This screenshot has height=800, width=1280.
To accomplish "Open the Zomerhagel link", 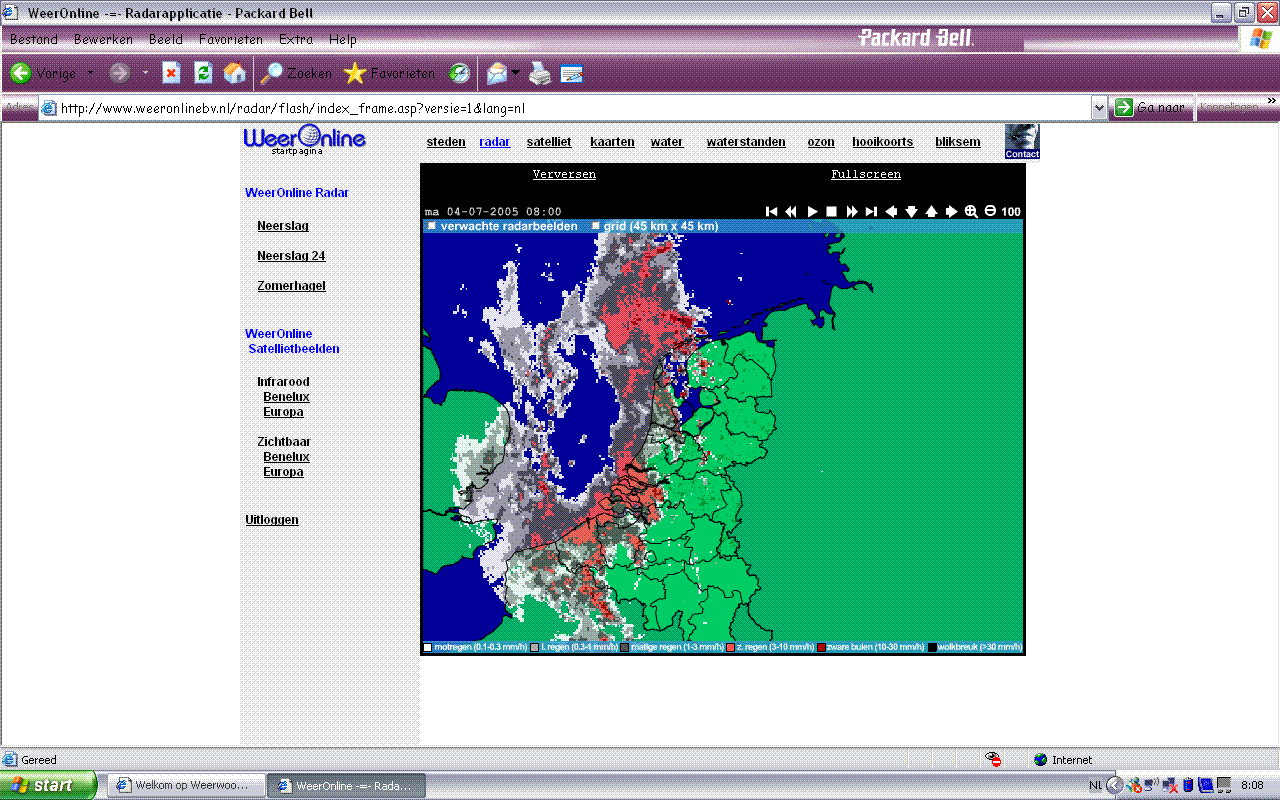I will click(x=291, y=286).
